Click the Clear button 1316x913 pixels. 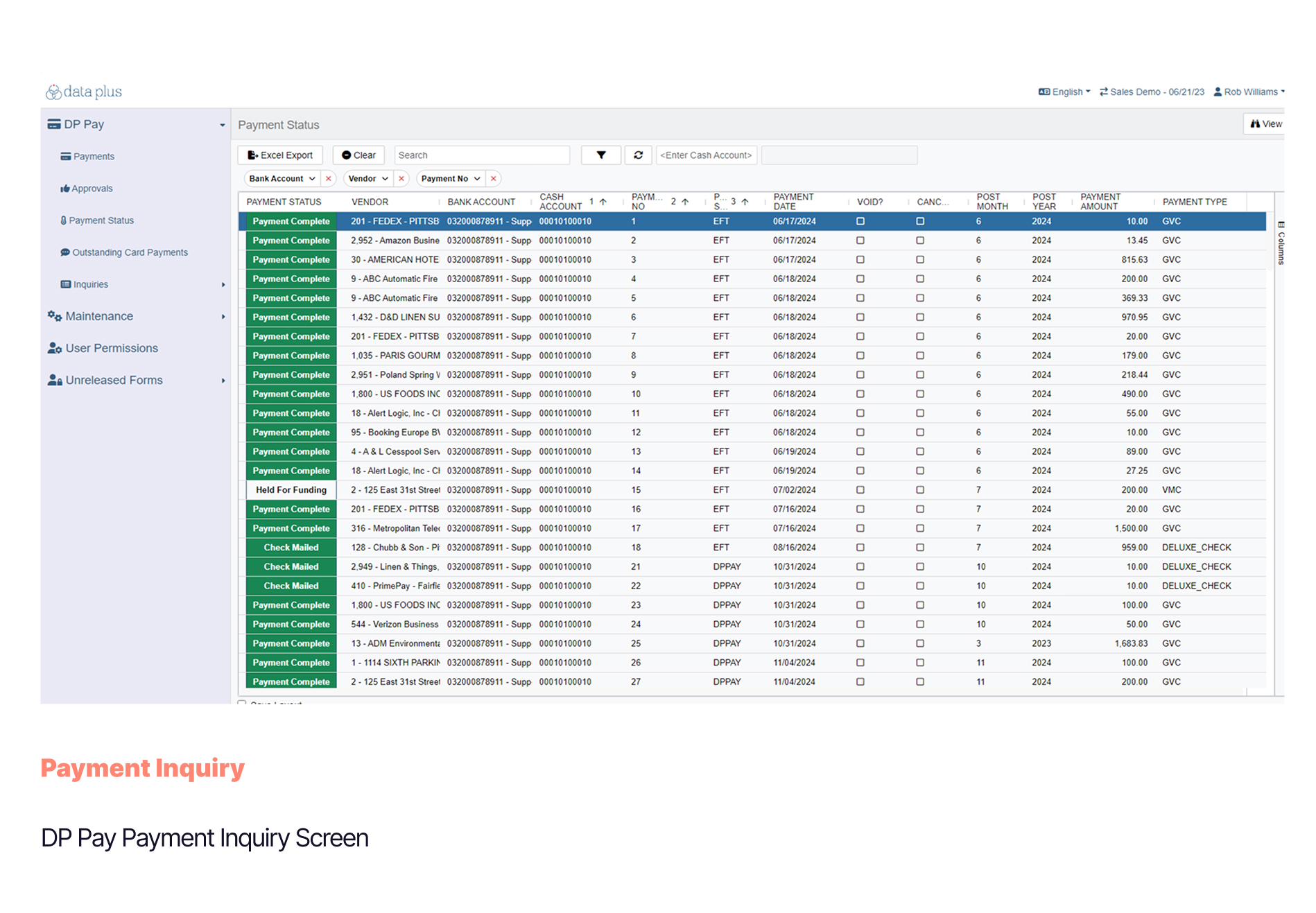358,155
